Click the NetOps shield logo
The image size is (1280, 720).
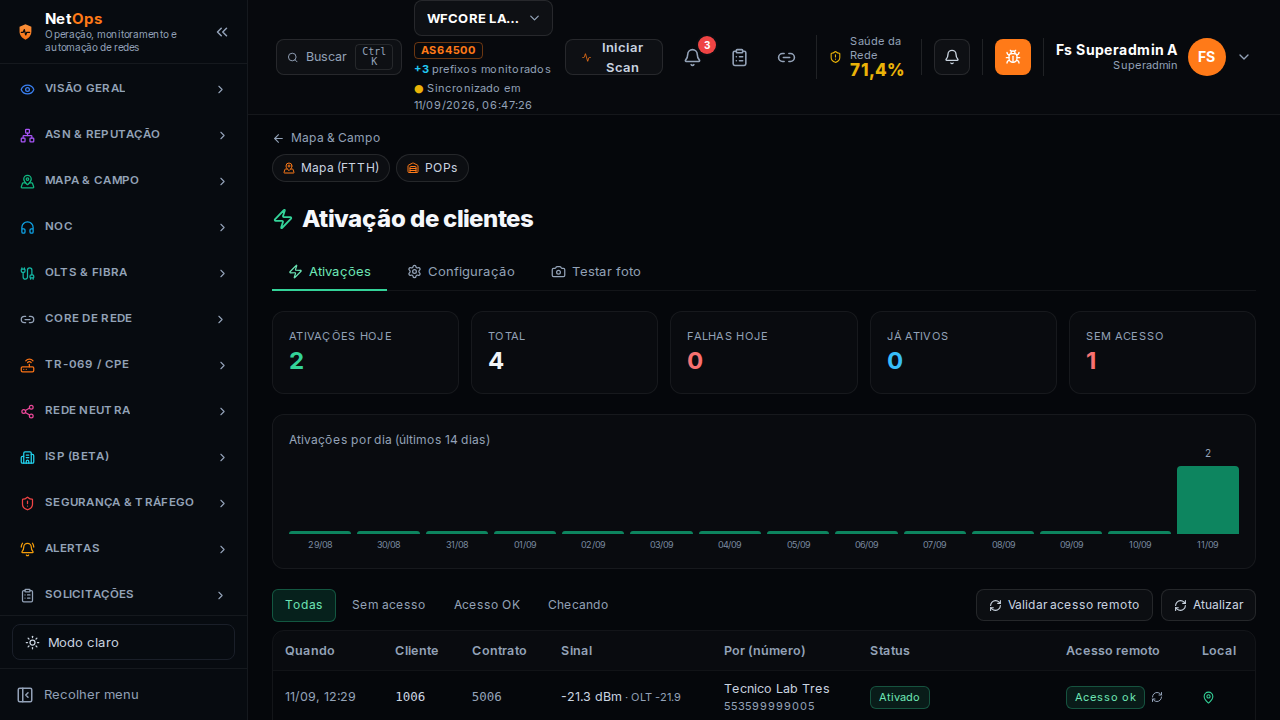point(26,32)
